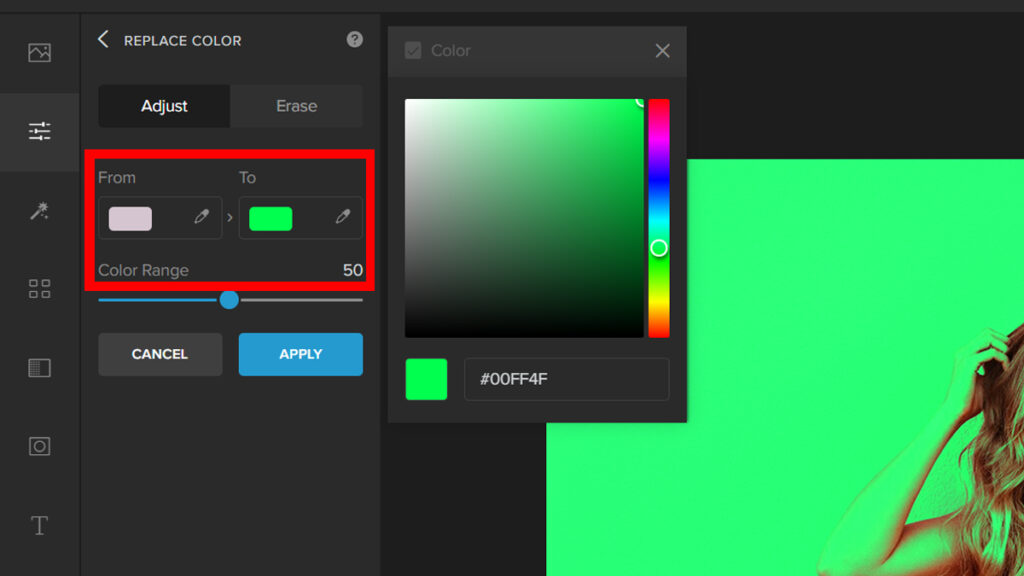Click the hex code input field
The width and height of the screenshot is (1024, 576).
(566, 380)
